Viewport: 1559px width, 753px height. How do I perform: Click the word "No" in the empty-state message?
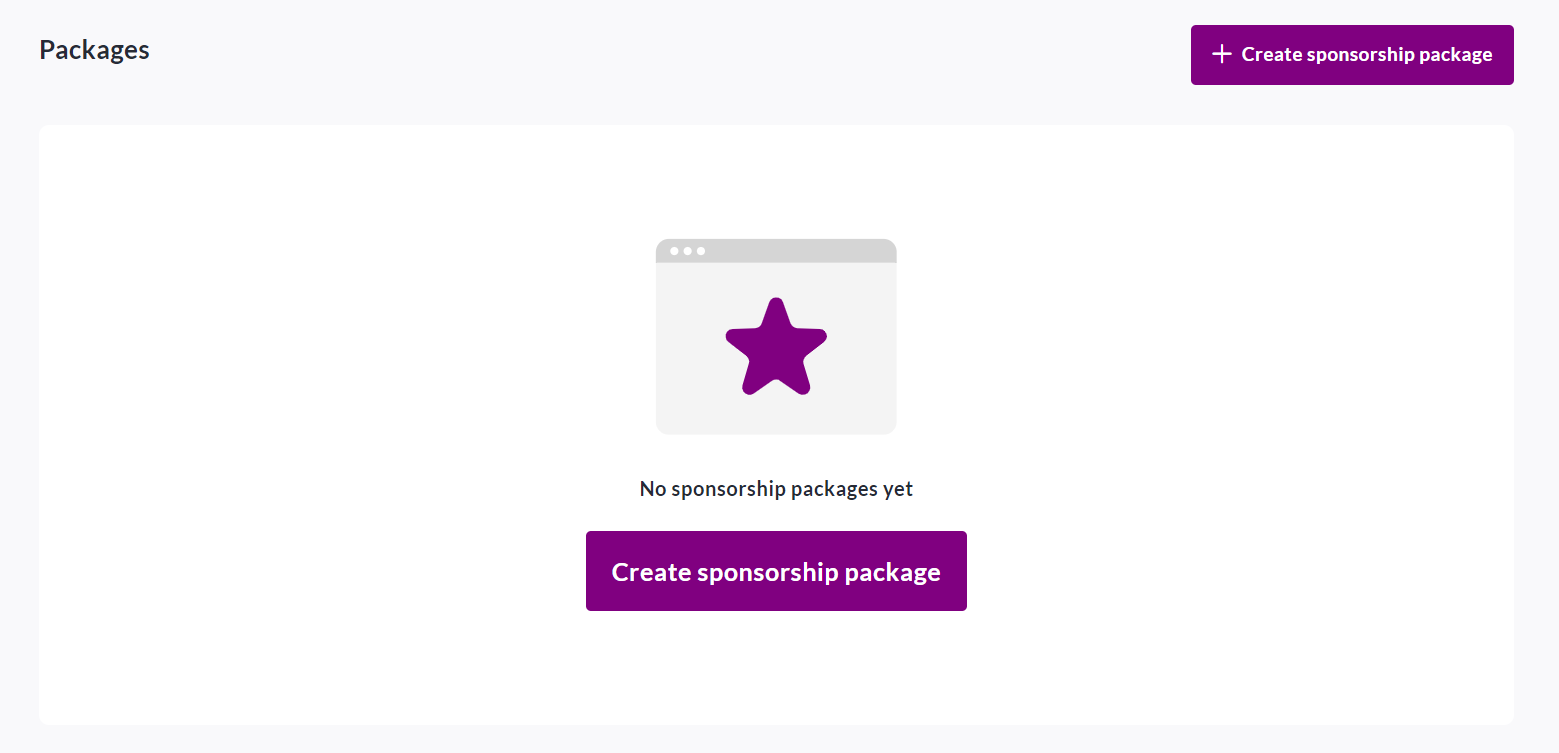point(652,489)
